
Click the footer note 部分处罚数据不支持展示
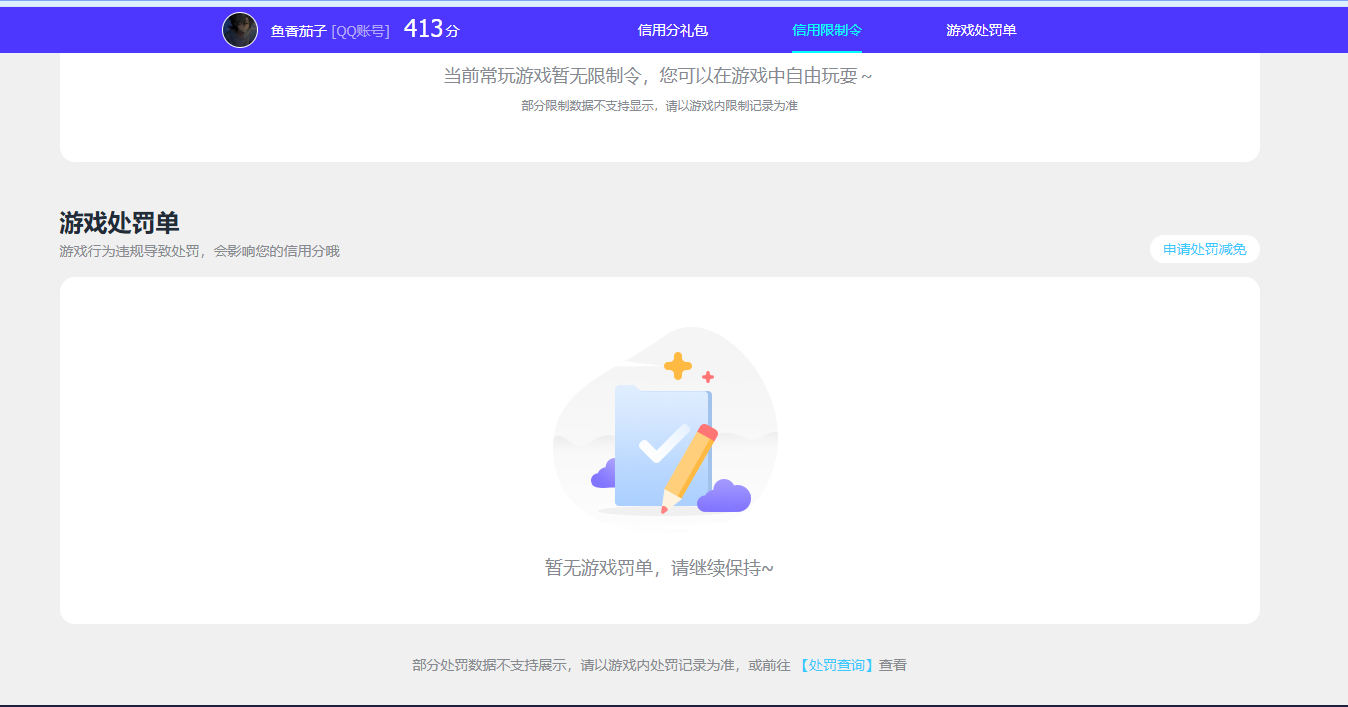pos(490,665)
